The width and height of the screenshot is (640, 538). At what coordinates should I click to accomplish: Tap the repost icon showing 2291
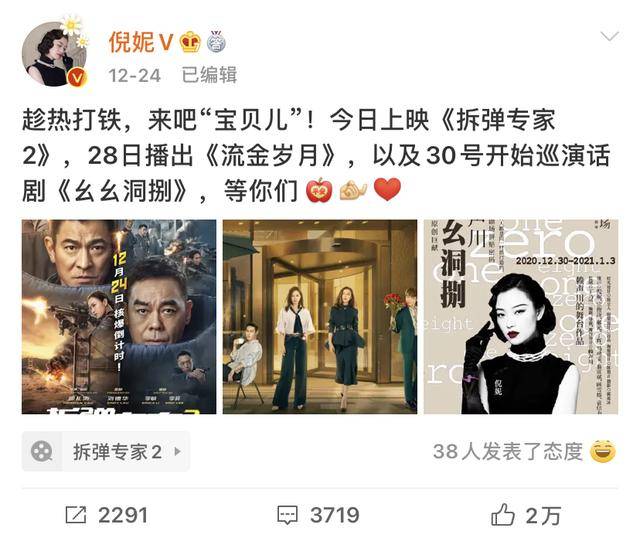tap(76, 515)
